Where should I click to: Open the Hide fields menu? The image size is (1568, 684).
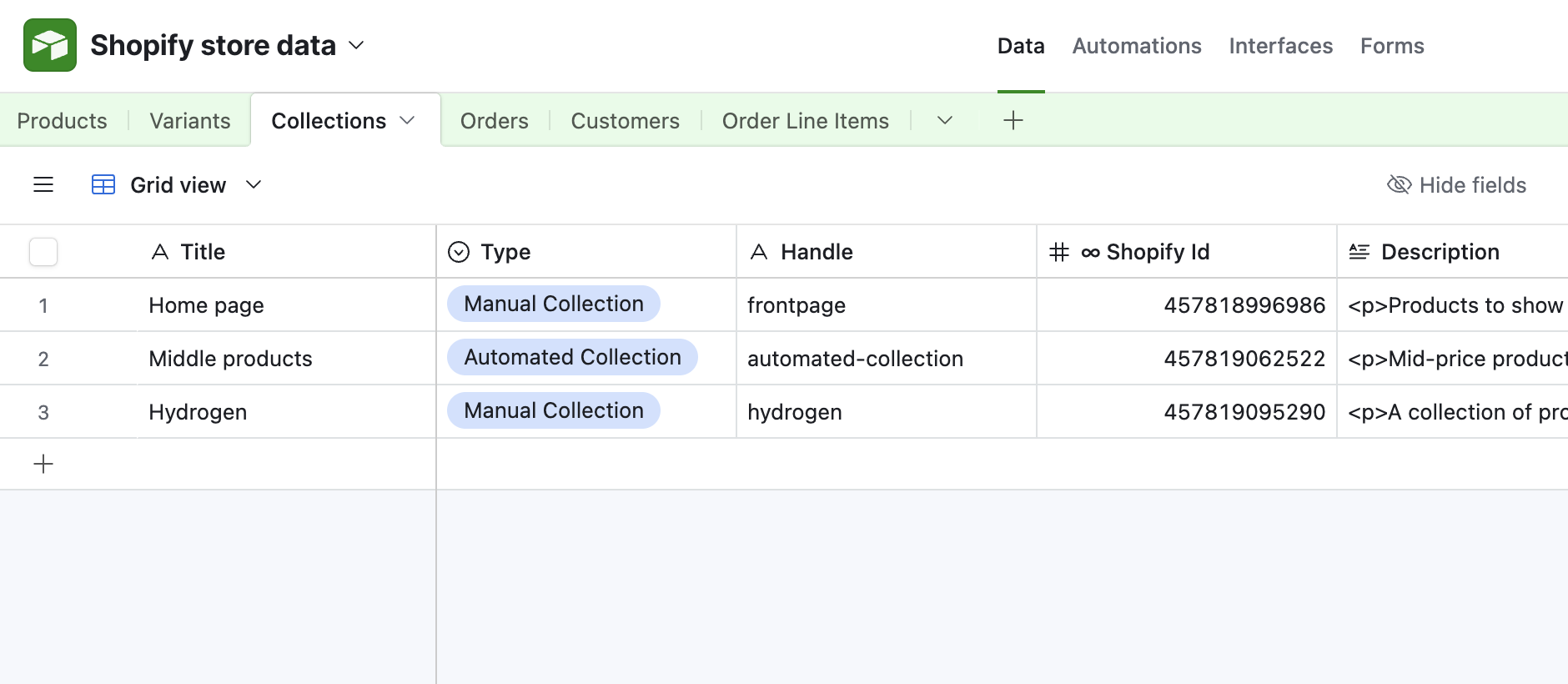point(1456,185)
